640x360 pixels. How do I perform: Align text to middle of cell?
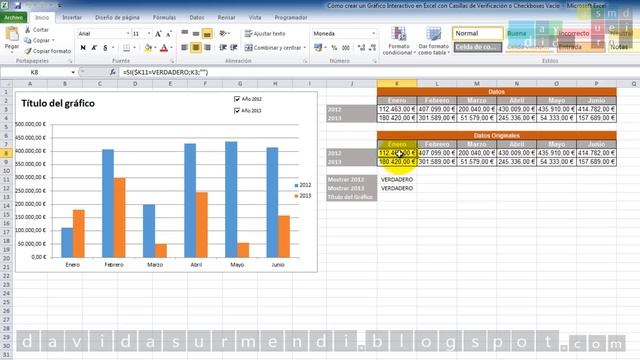pyautogui.click(x=196, y=33)
